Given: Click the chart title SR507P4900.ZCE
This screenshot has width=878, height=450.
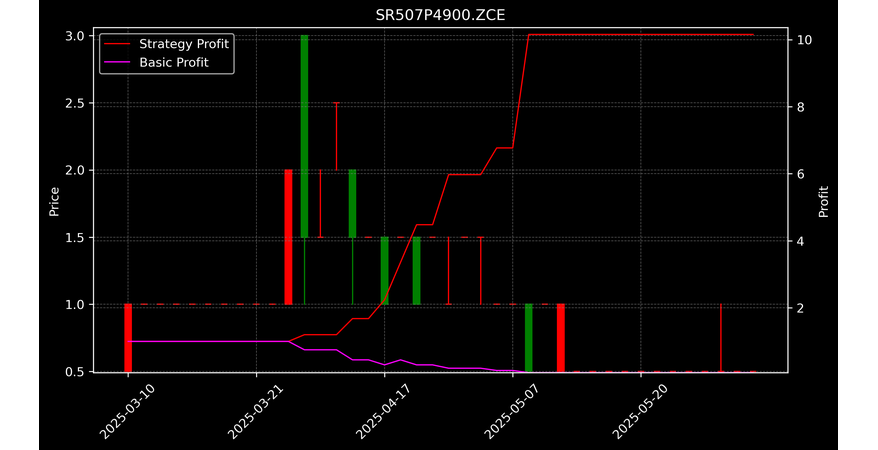Looking at the screenshot, I should pos(440,15).
